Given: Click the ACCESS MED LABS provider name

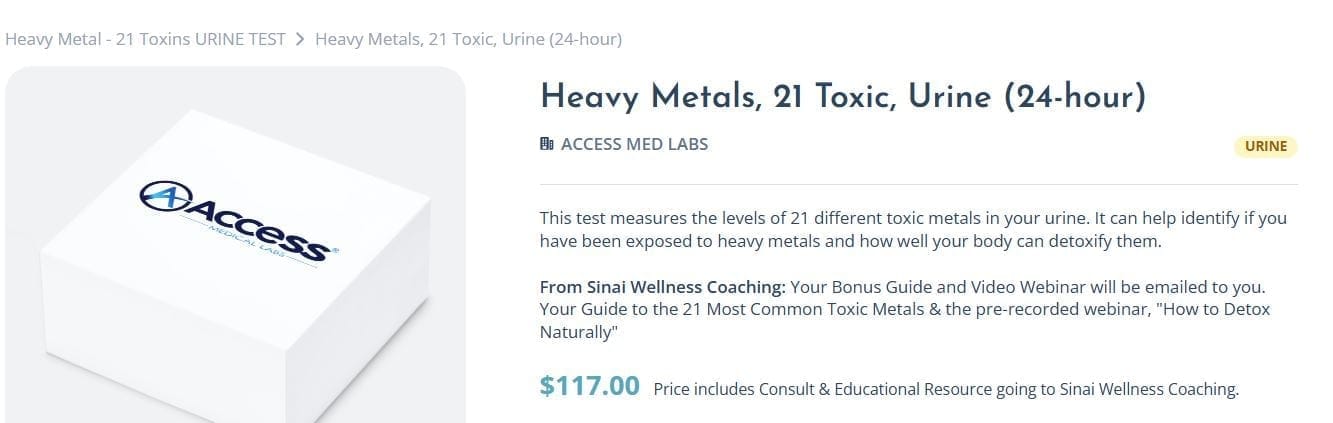Looking at the screenshot, I should pos(634,144).
